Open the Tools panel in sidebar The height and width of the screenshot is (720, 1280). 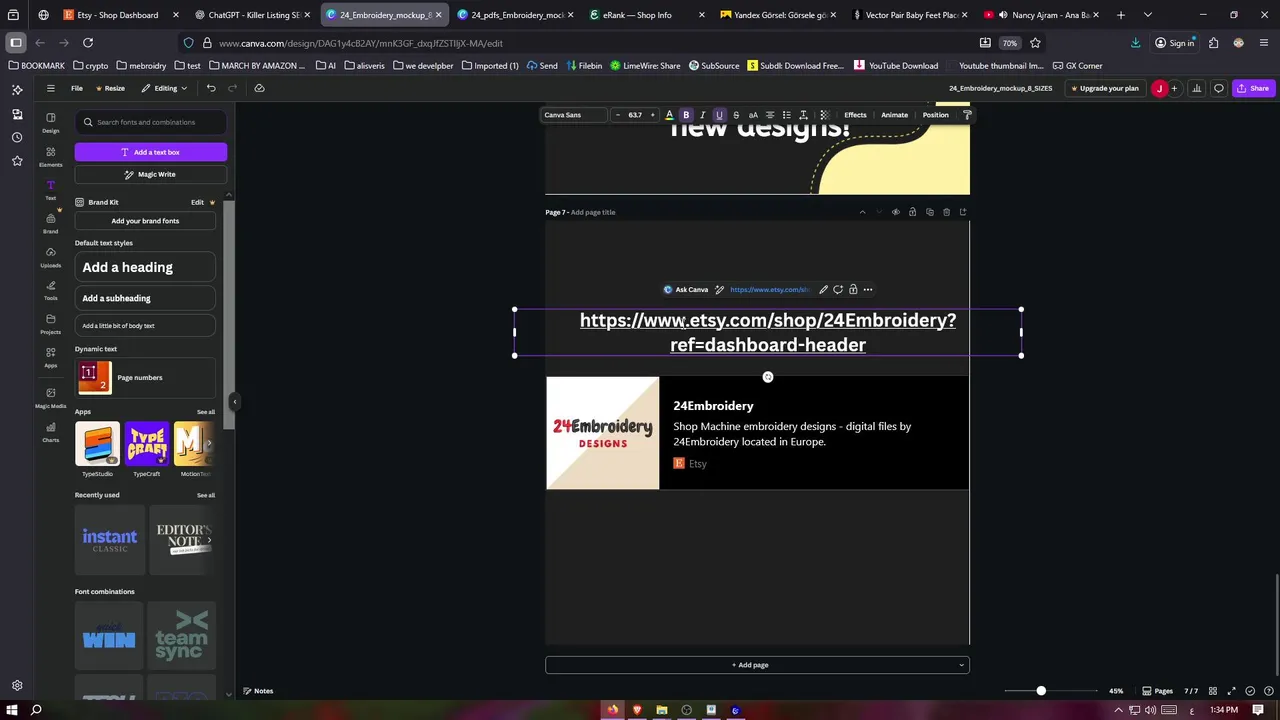(50, 290)
